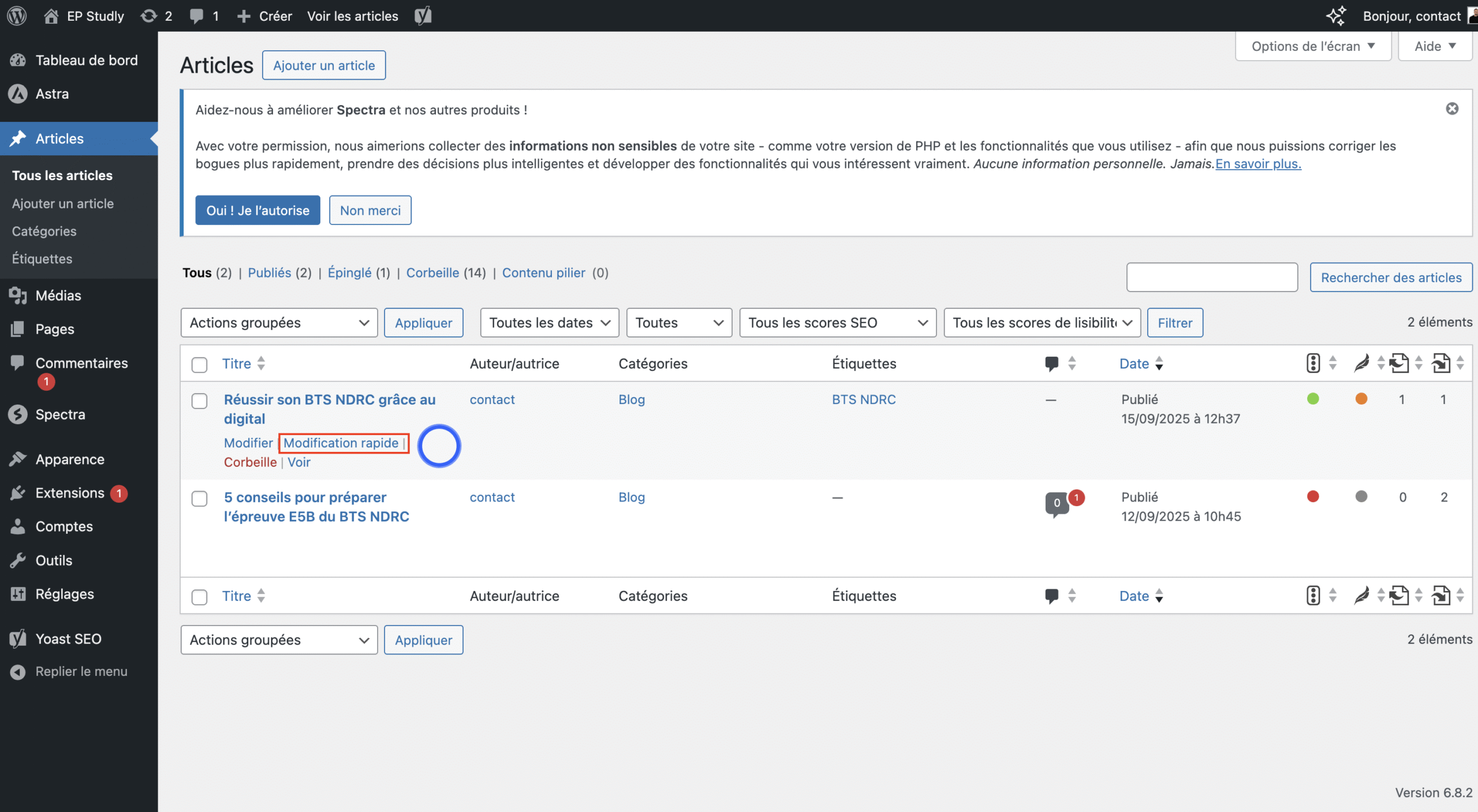Open Tous les scores SEO dropdown
Viewport: 1478px width, 812px height.
[837, 323]
